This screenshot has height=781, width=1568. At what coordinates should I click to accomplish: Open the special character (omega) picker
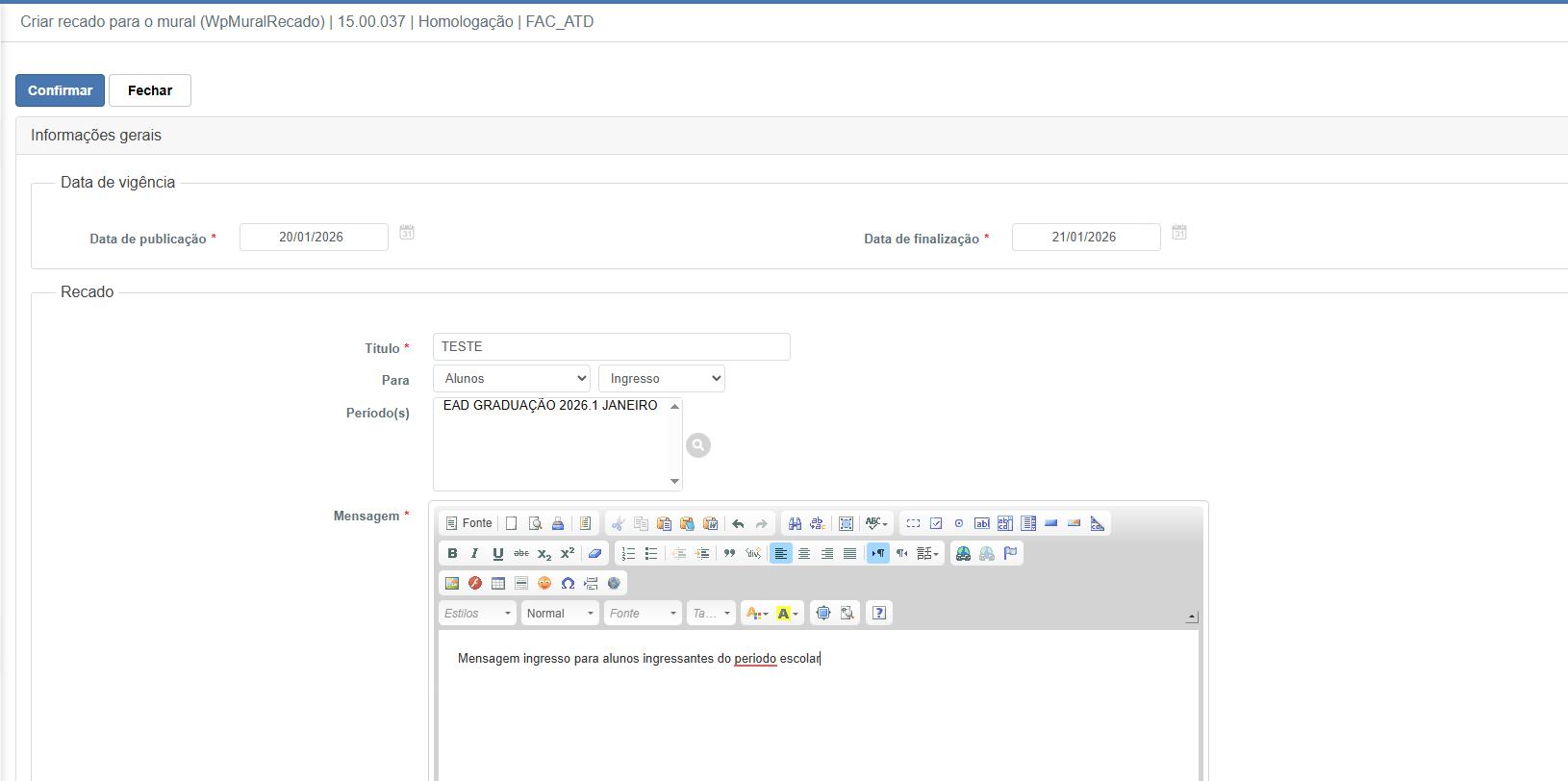pos(568,583)
